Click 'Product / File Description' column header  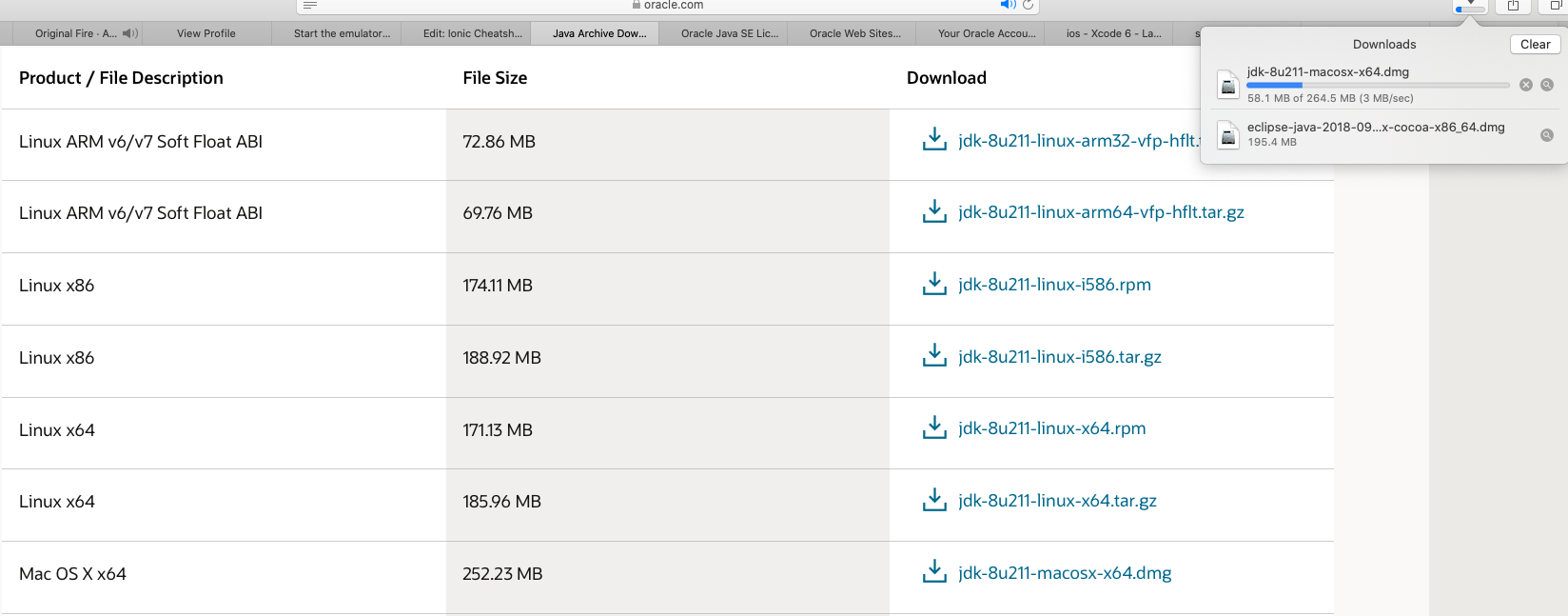(121, 78)
